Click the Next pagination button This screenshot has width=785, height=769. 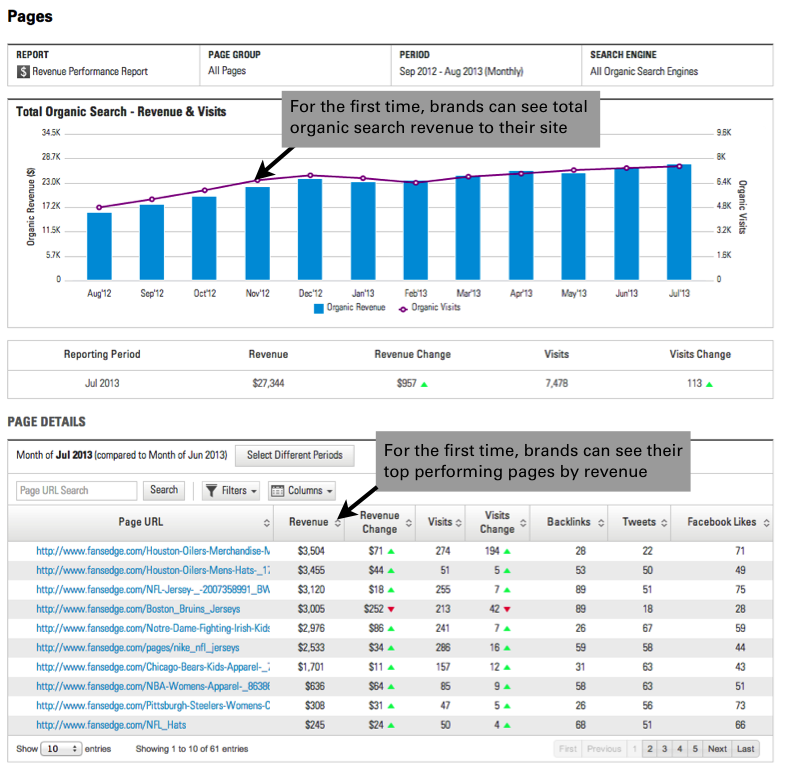717,749
